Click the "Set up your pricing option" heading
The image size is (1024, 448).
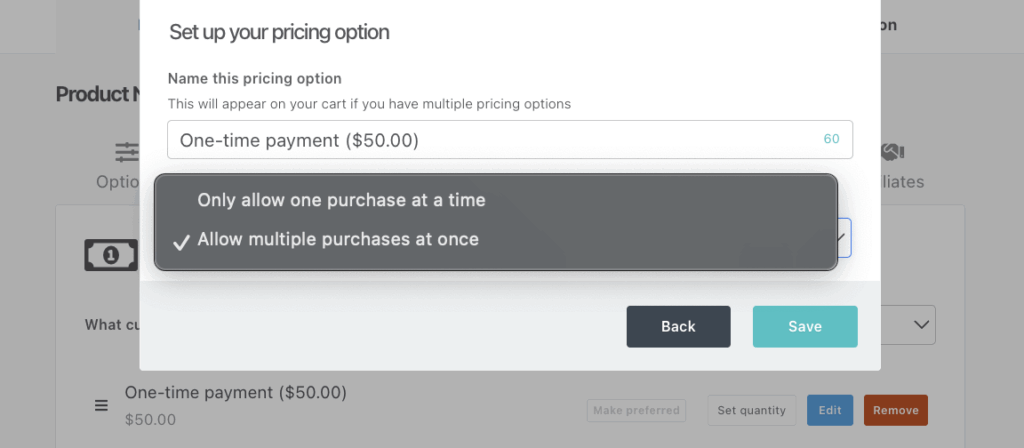pos(279,32)
